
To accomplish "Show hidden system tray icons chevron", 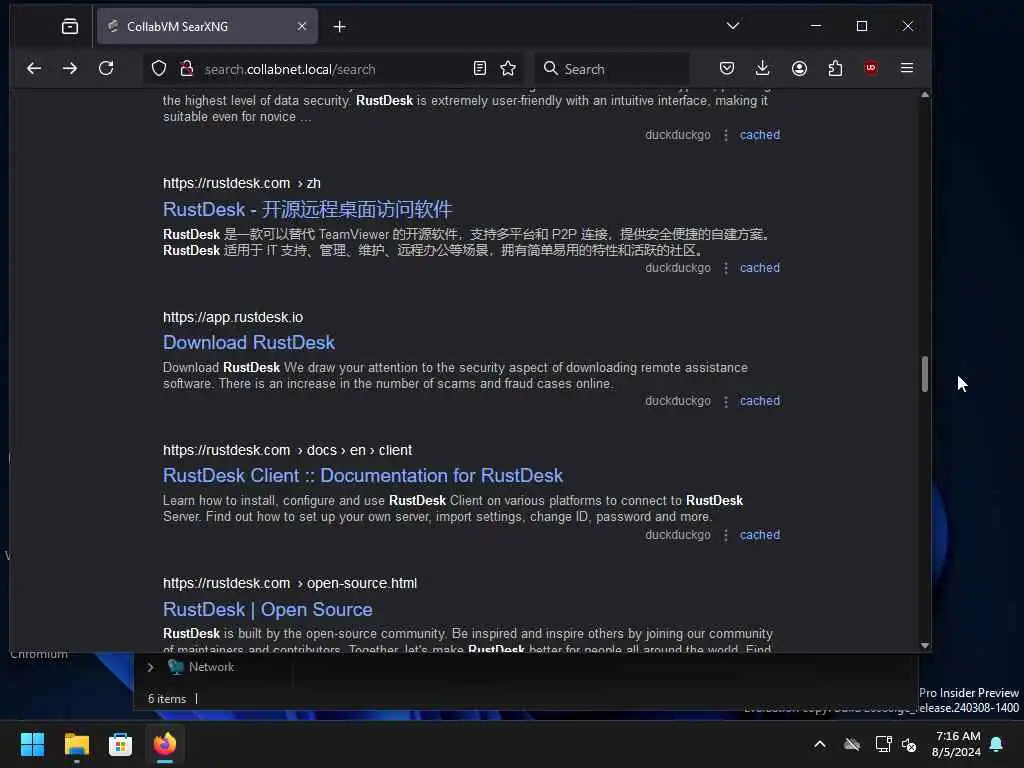I will (820, 744).
